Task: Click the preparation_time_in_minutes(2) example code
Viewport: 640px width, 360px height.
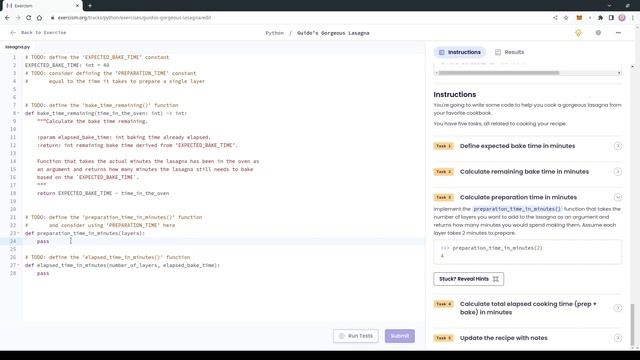Action: 497,248
